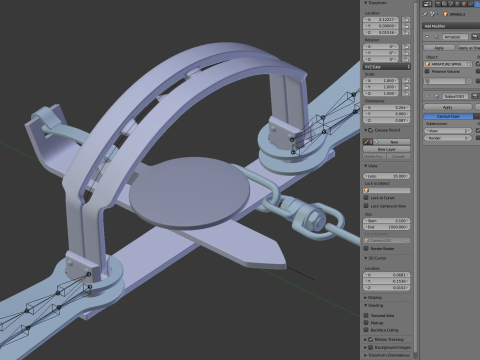The width and height of the screenshot is (480, 360).
Task: Collapse the Subsurf modifier panel
Action: 427,96
